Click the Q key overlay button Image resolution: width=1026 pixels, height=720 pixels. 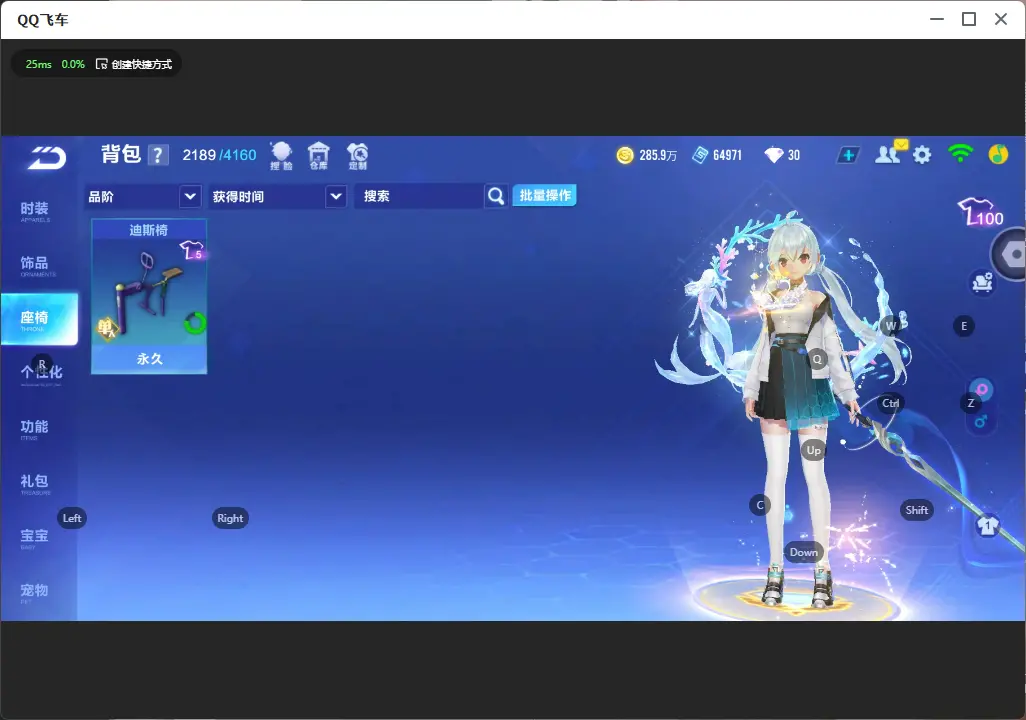[x=817, y=359]
